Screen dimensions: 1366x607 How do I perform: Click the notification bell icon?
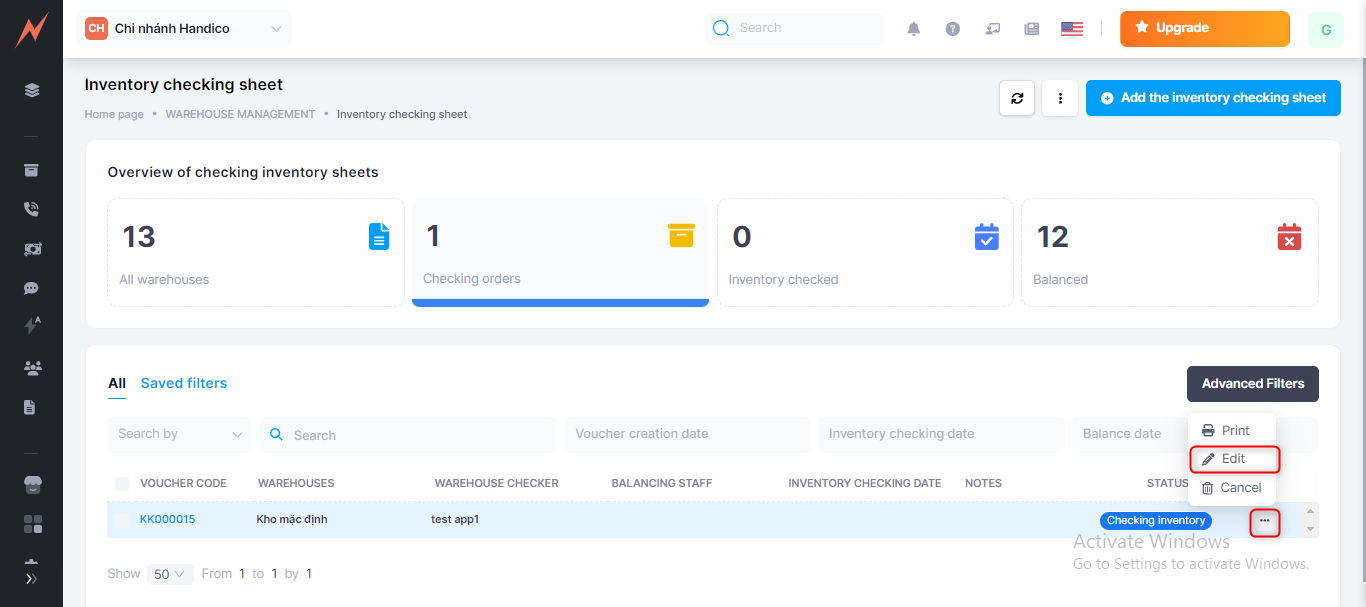[913, 29]
